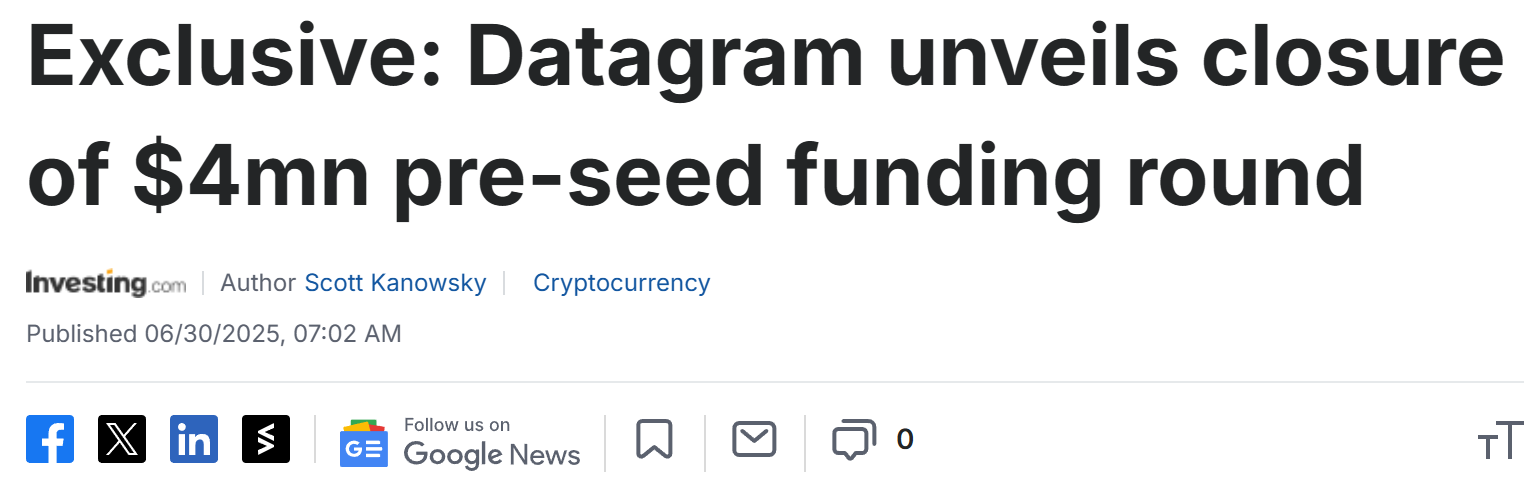Click the 'Google News' text label

point(492,455)
